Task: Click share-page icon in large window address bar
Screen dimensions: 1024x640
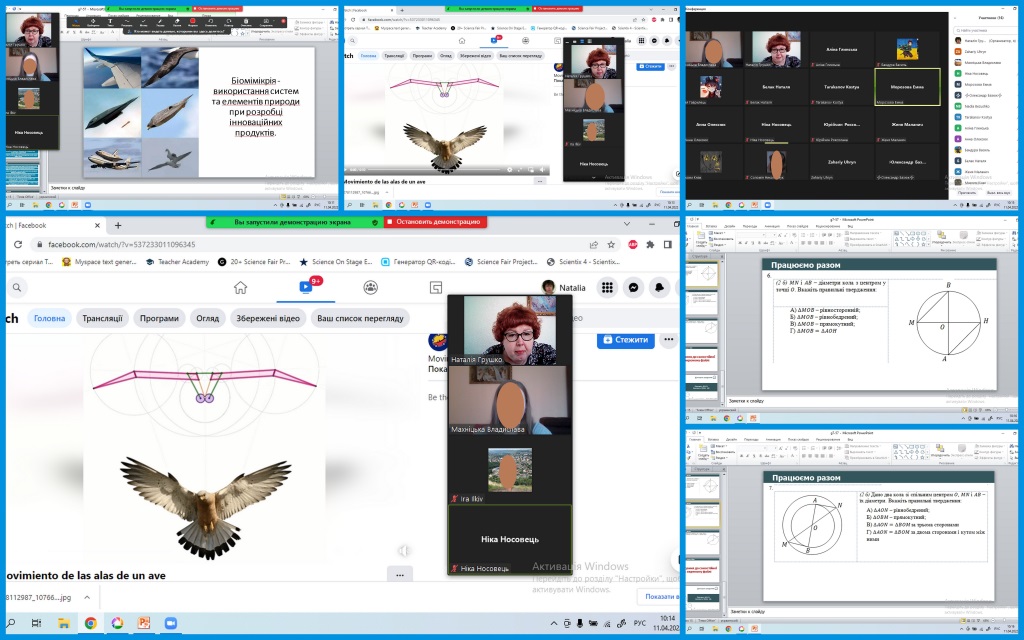Action: 593,244
